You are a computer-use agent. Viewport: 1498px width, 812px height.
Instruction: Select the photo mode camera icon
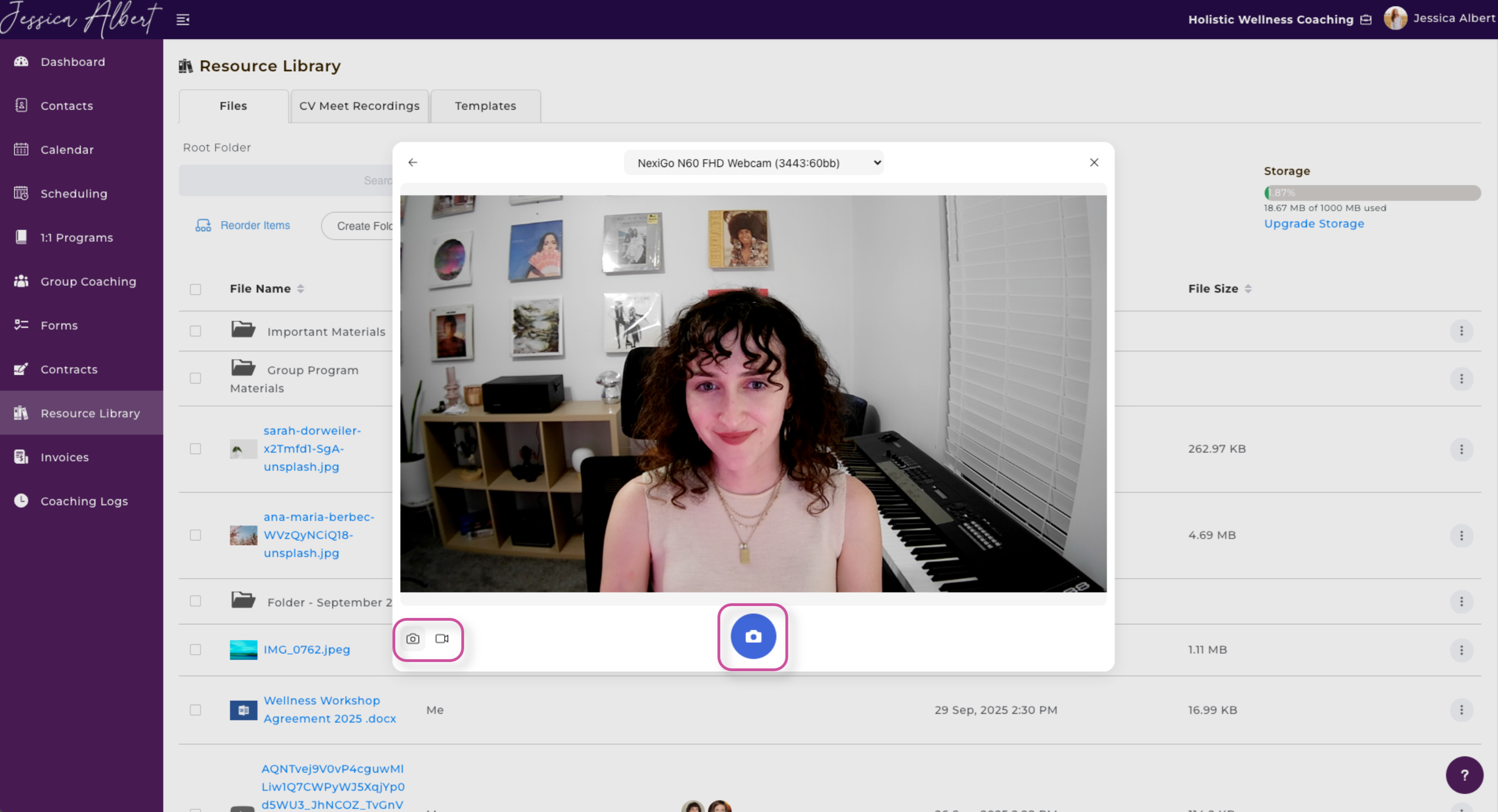413,639
